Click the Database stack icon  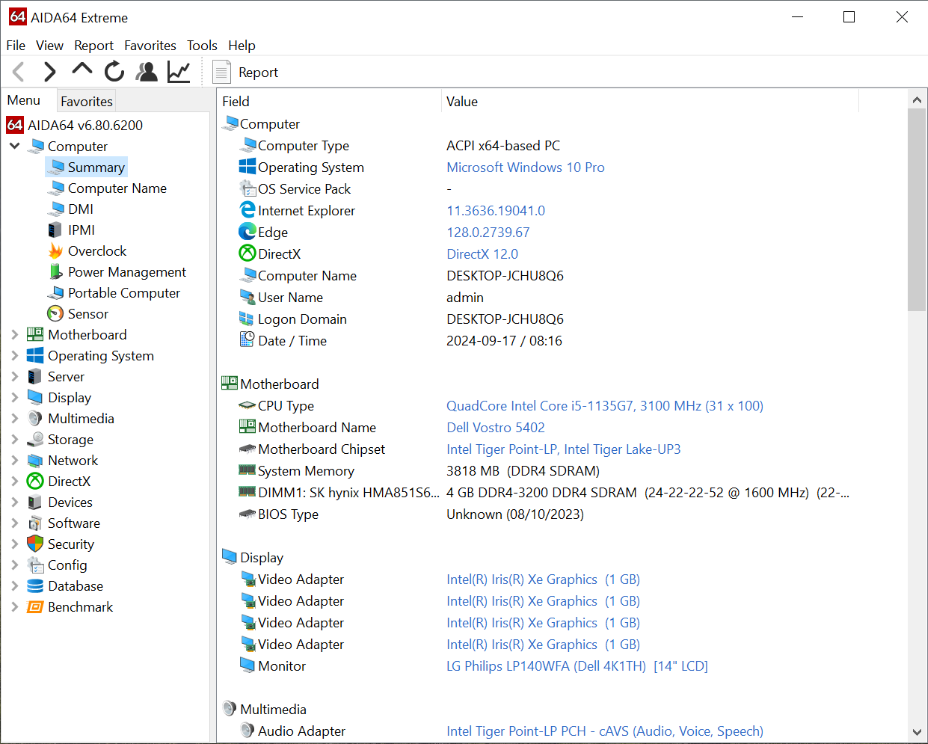35,586
